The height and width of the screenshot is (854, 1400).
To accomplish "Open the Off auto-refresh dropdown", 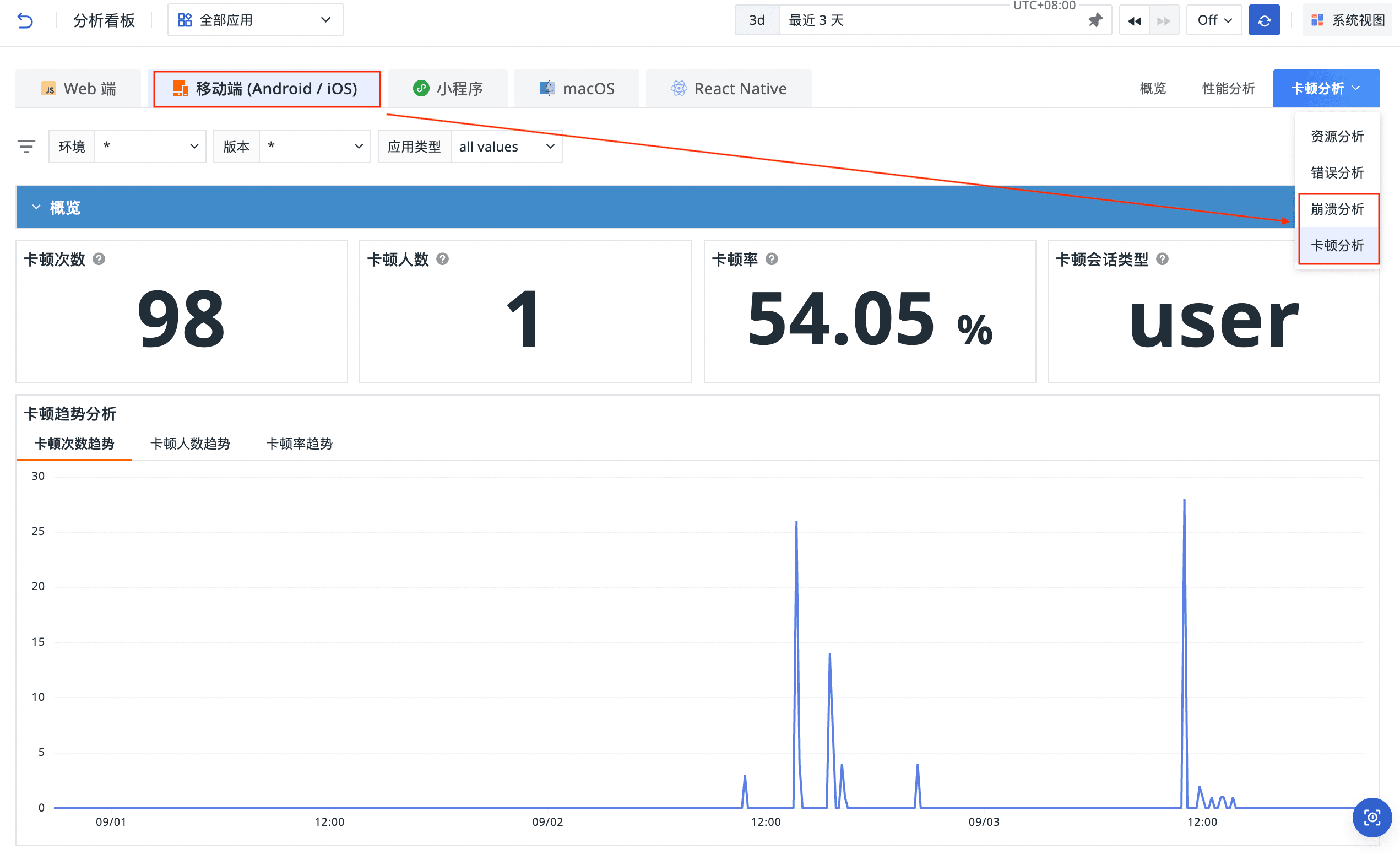I will (1214, 20).
